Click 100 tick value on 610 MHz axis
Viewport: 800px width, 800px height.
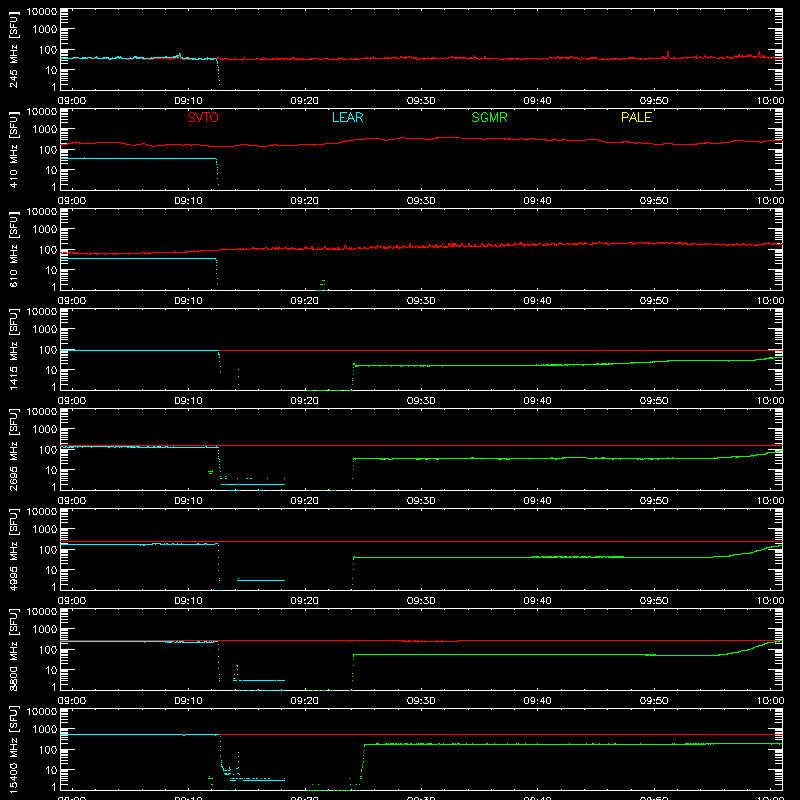click(48, 250)
